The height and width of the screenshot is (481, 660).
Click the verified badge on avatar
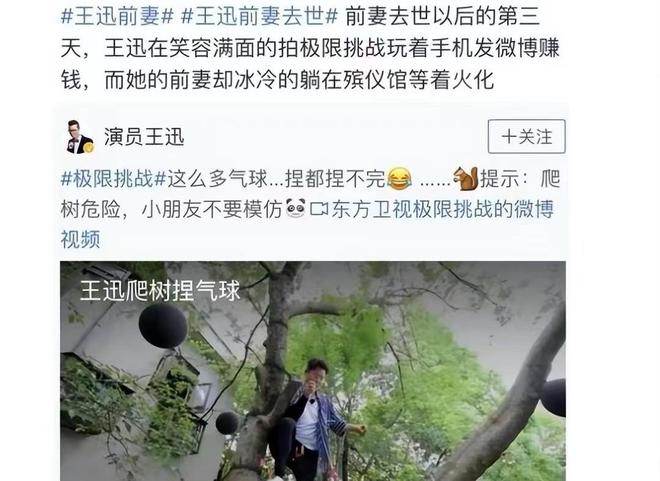88,148
